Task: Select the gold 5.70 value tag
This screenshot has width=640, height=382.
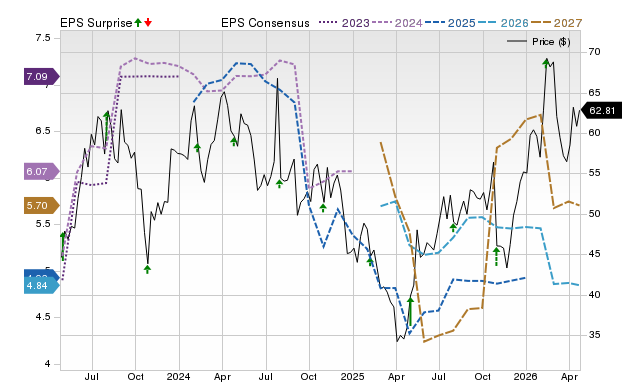Action: click(42, 205)
